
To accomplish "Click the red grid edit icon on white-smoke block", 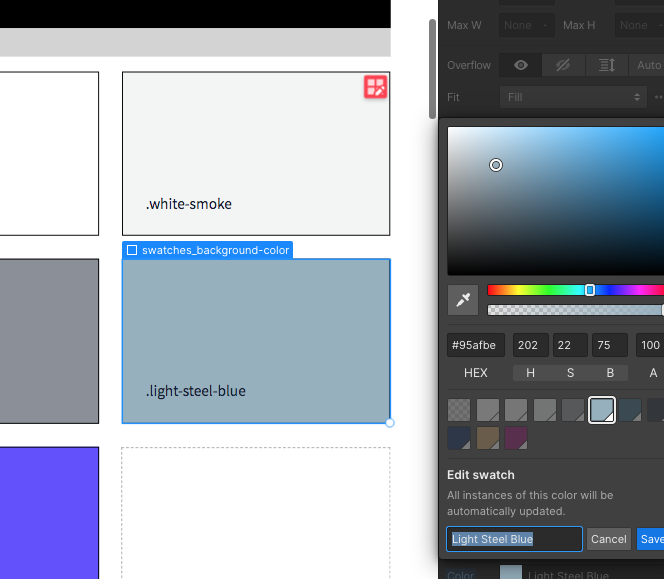I will point(376,87).
